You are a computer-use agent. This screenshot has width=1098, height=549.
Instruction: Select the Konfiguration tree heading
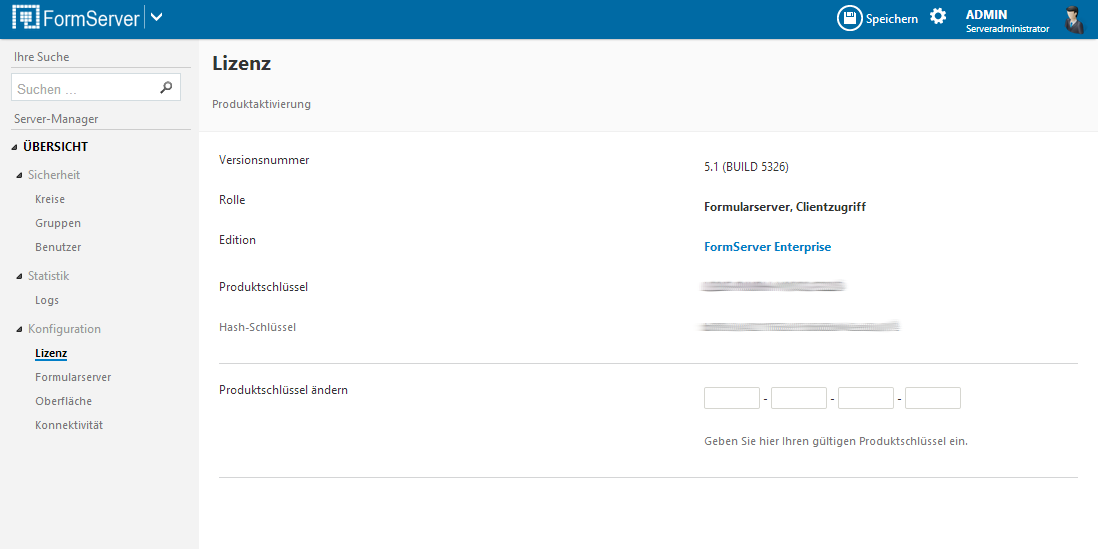tap(64, 328)
